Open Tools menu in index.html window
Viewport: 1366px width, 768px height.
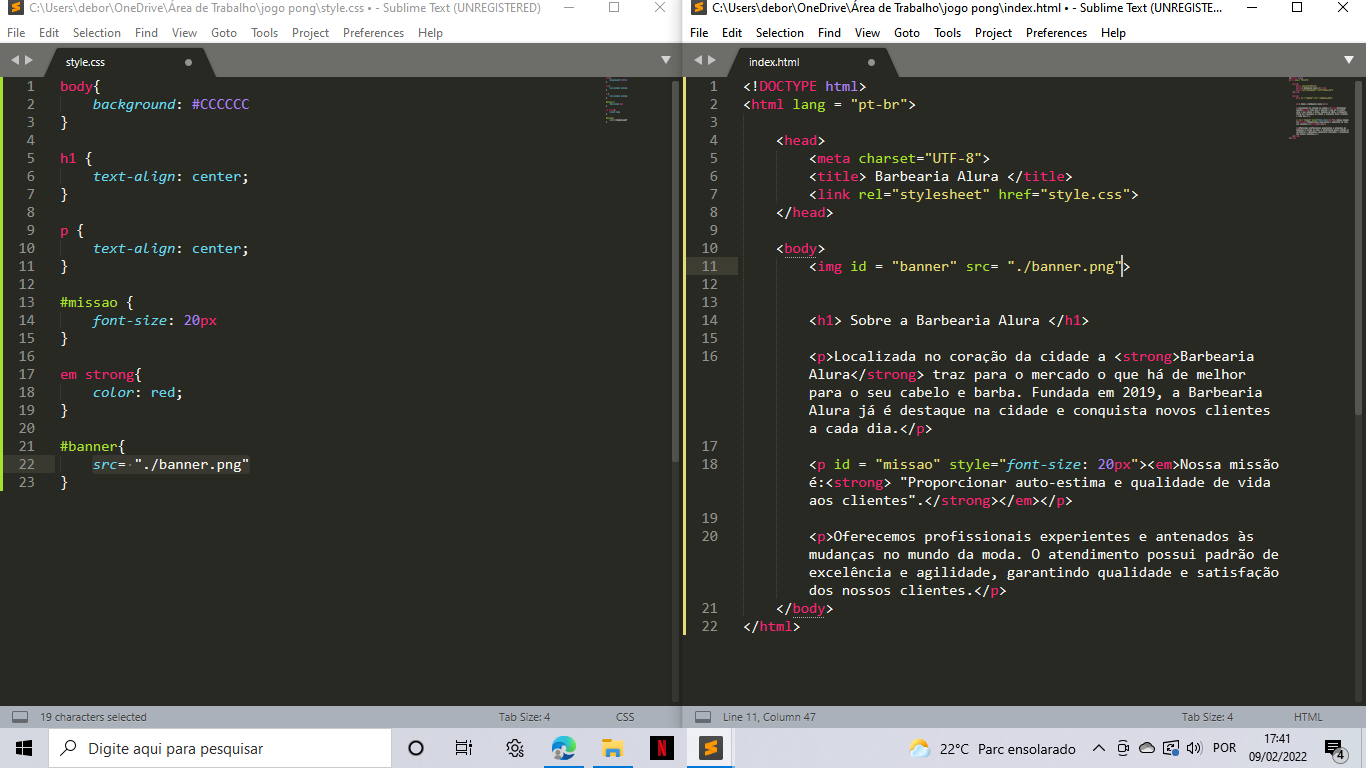[947, 32]
